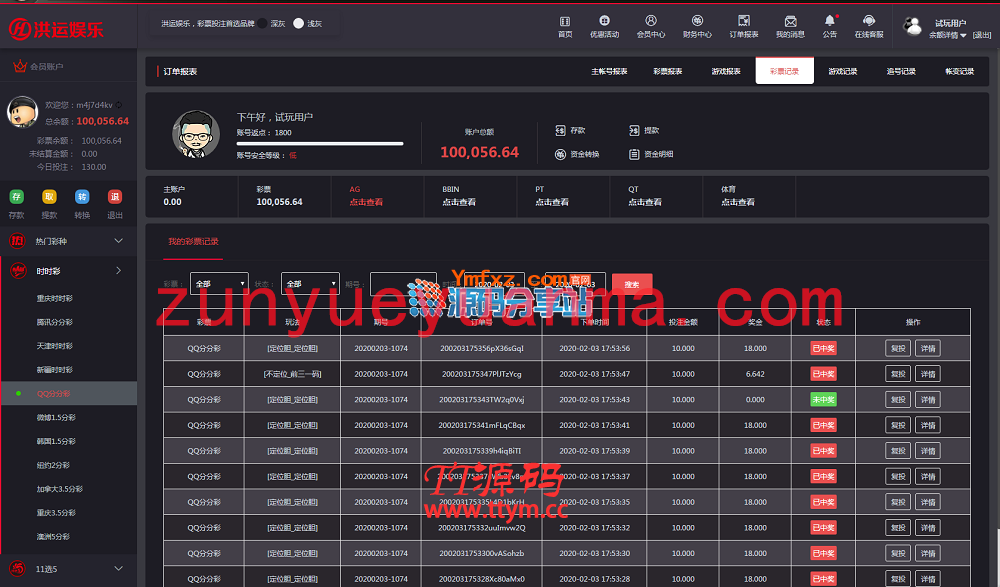Expand 时时彩 arrow in sidebar
Image resolution: width=1000 pixels, height=587 pixels.
[119, 271]
